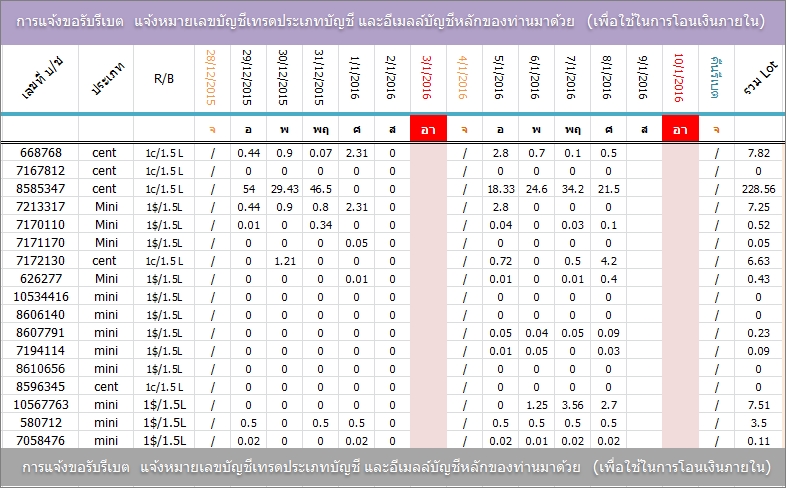Screen dimensions: 786x488
Task: Select the 6/1/2016 date header
Action: [535, 77]
